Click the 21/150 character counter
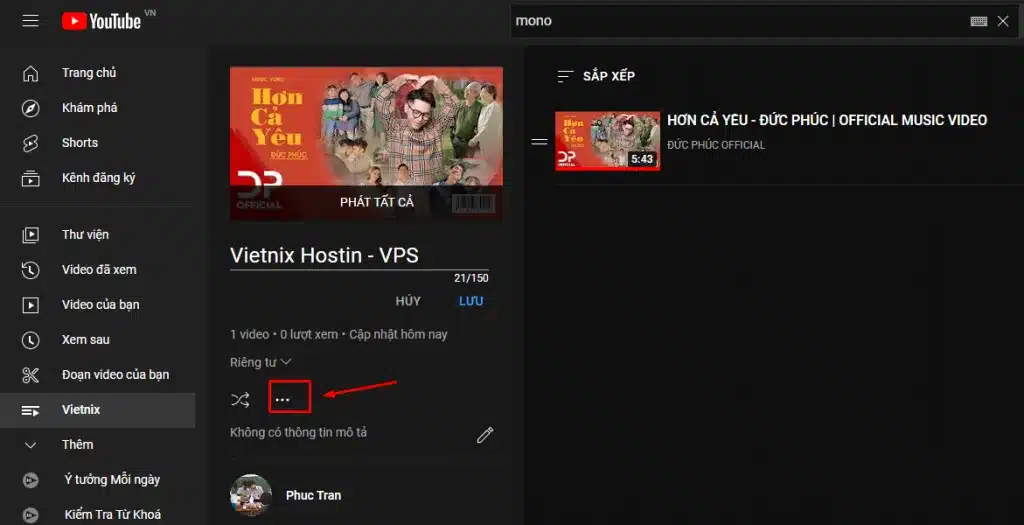Viewport: 1024px width, 525px height. (472, 278)
